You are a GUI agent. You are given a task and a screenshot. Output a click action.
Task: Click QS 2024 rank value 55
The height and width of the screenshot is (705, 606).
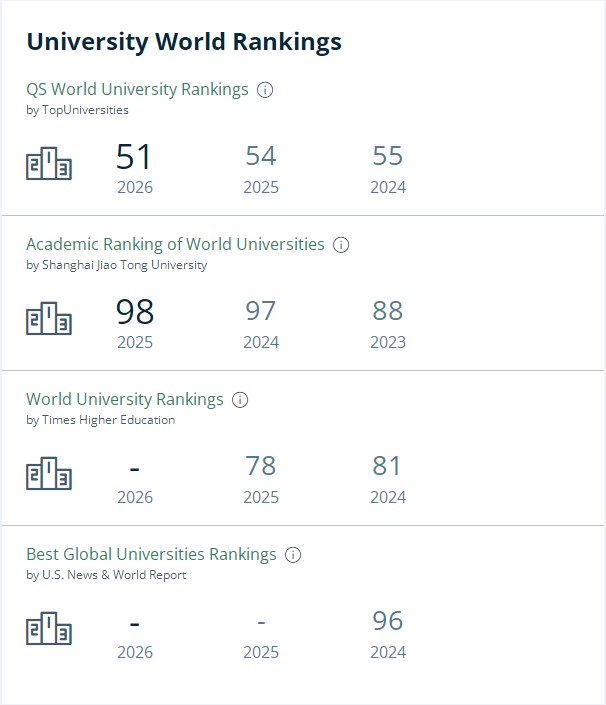[x=388, y=156]
